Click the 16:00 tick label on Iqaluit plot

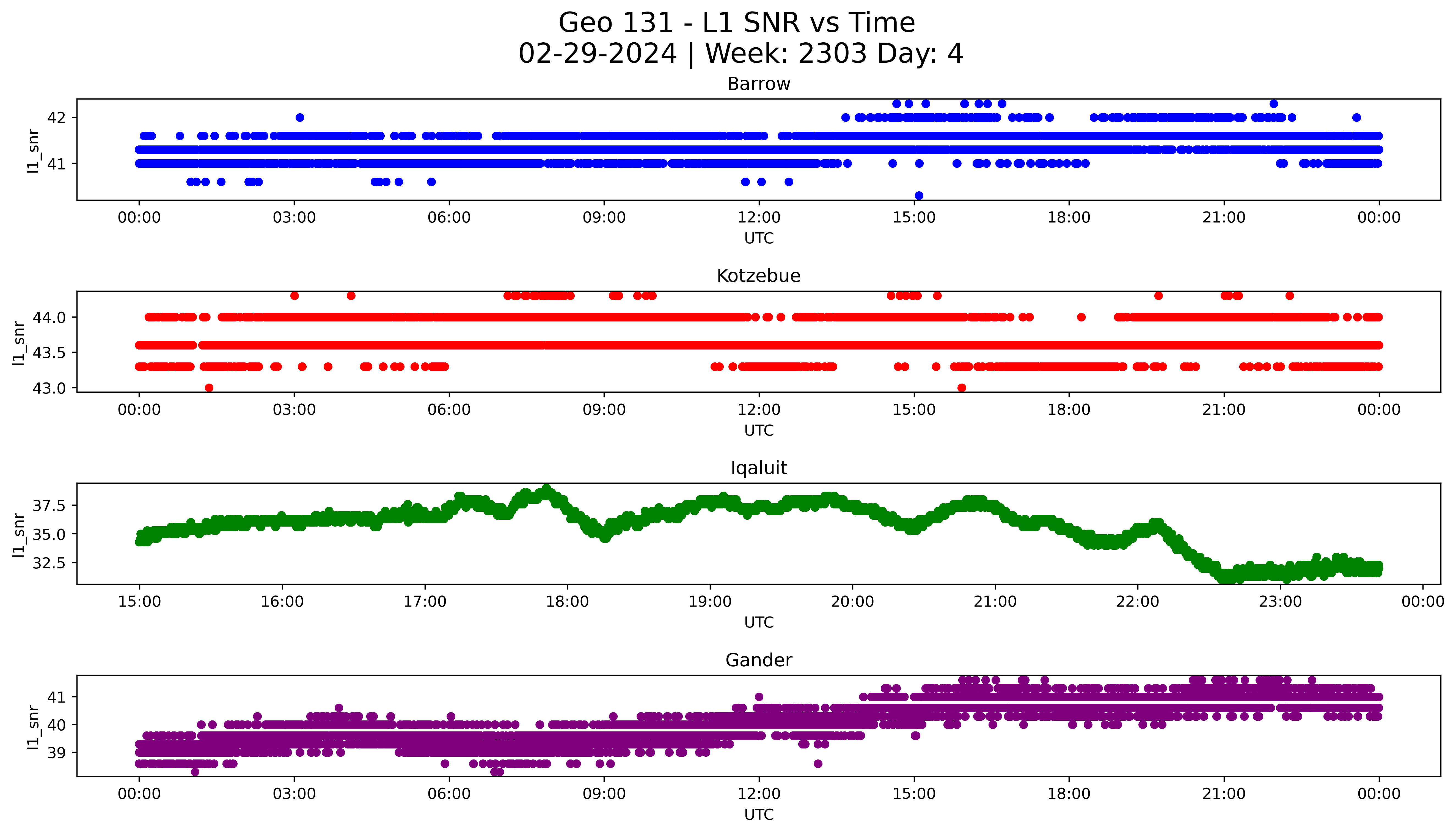click(282, 602)
